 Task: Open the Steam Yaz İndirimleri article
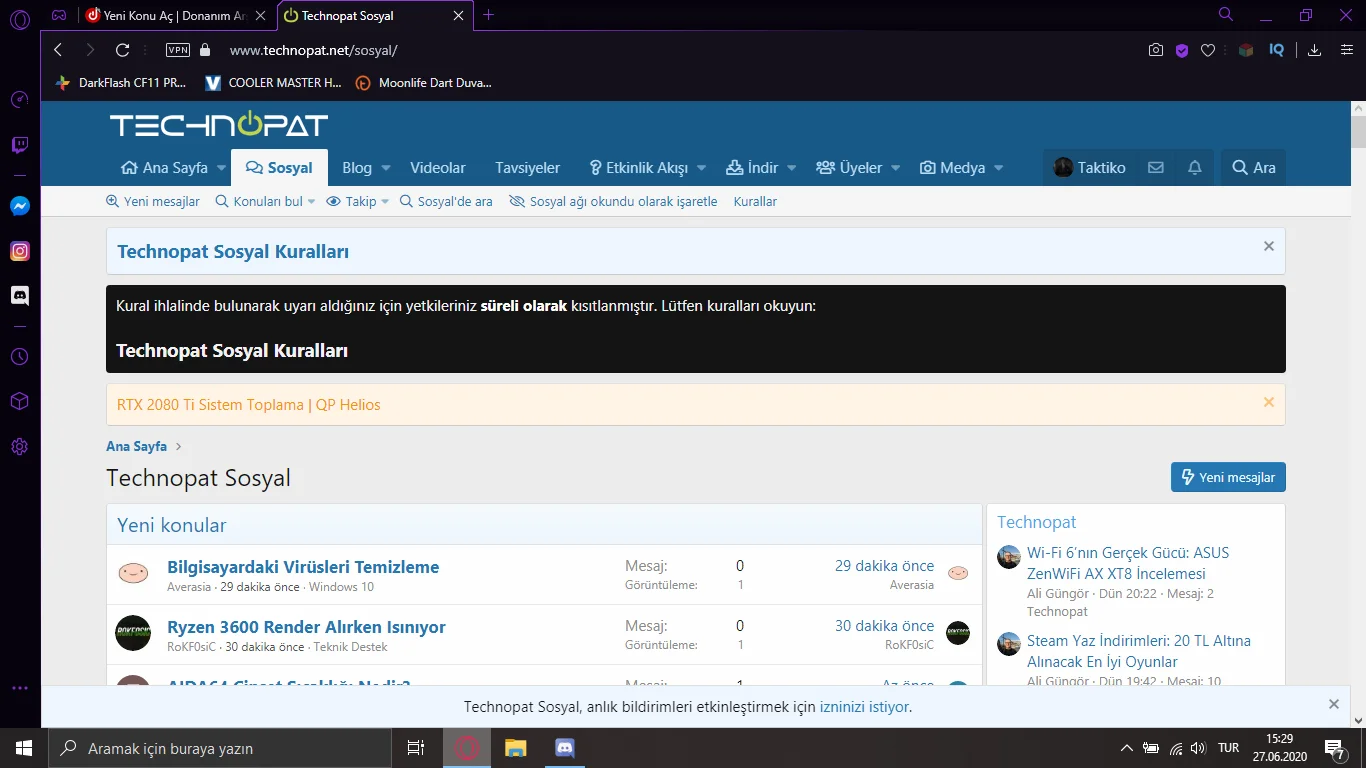tap(1139, 651)
